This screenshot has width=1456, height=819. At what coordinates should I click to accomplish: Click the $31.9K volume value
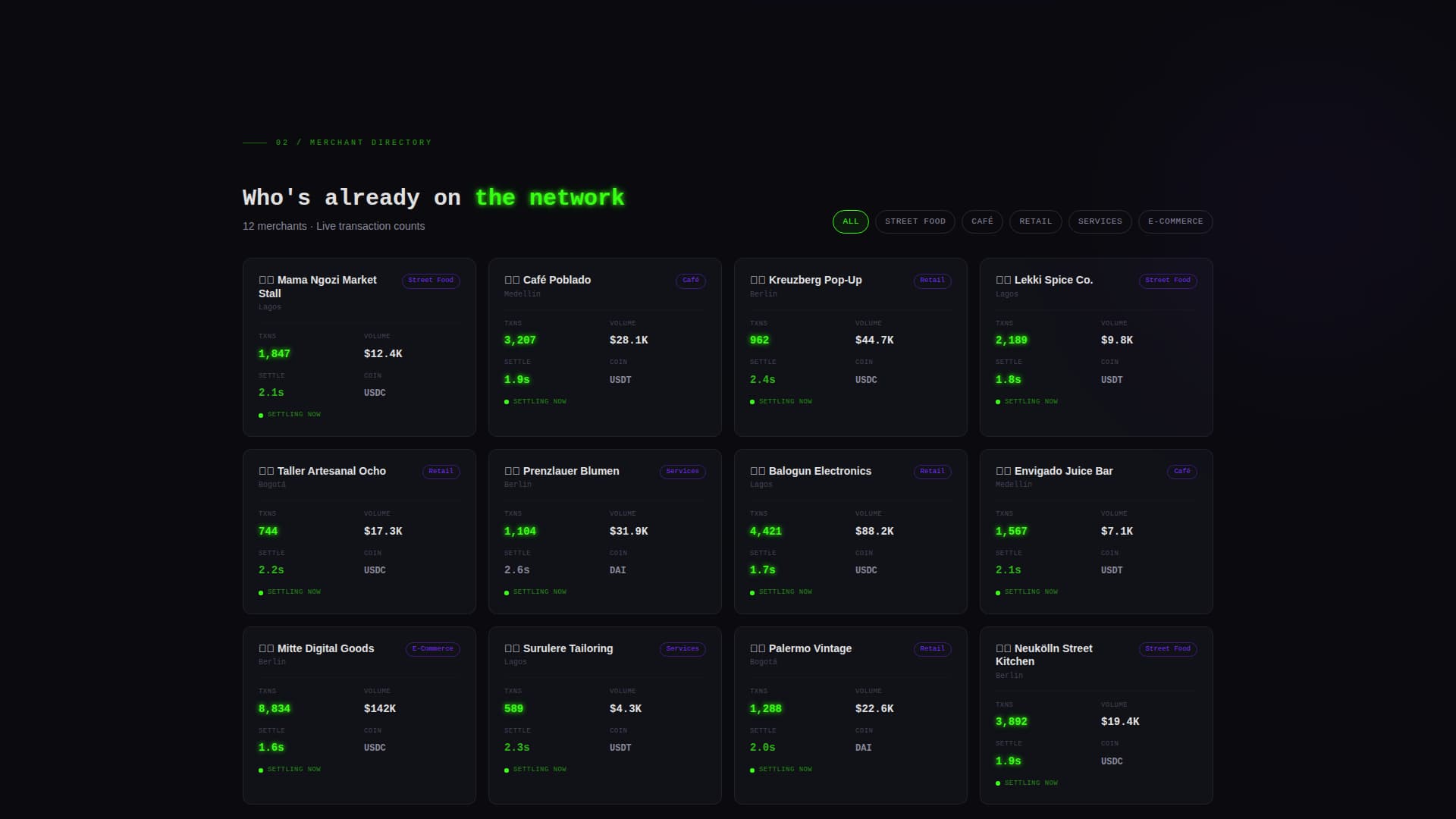click(x=629, y=532)
